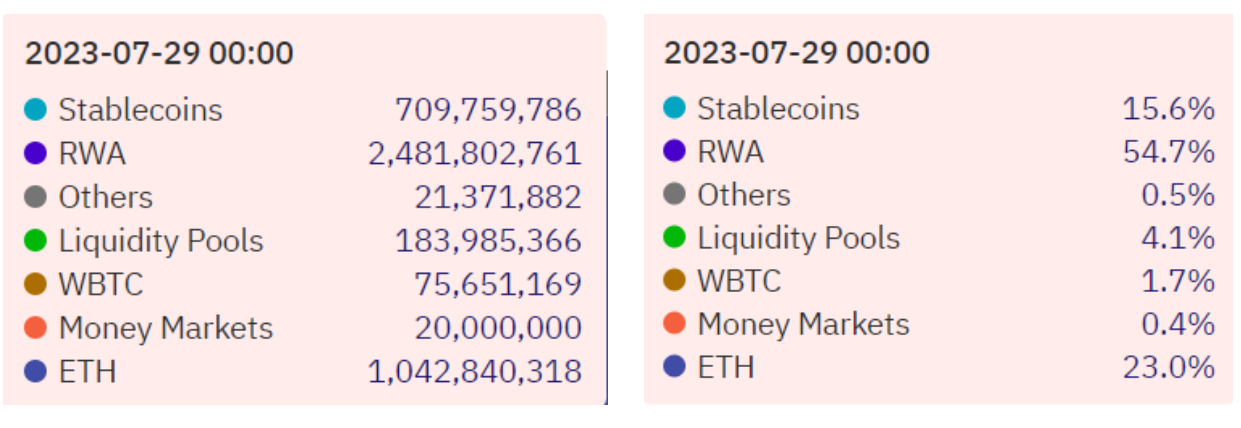
Task: Select the teal Stablecoins dot beside 15.6%
Action: click(675, 107)
